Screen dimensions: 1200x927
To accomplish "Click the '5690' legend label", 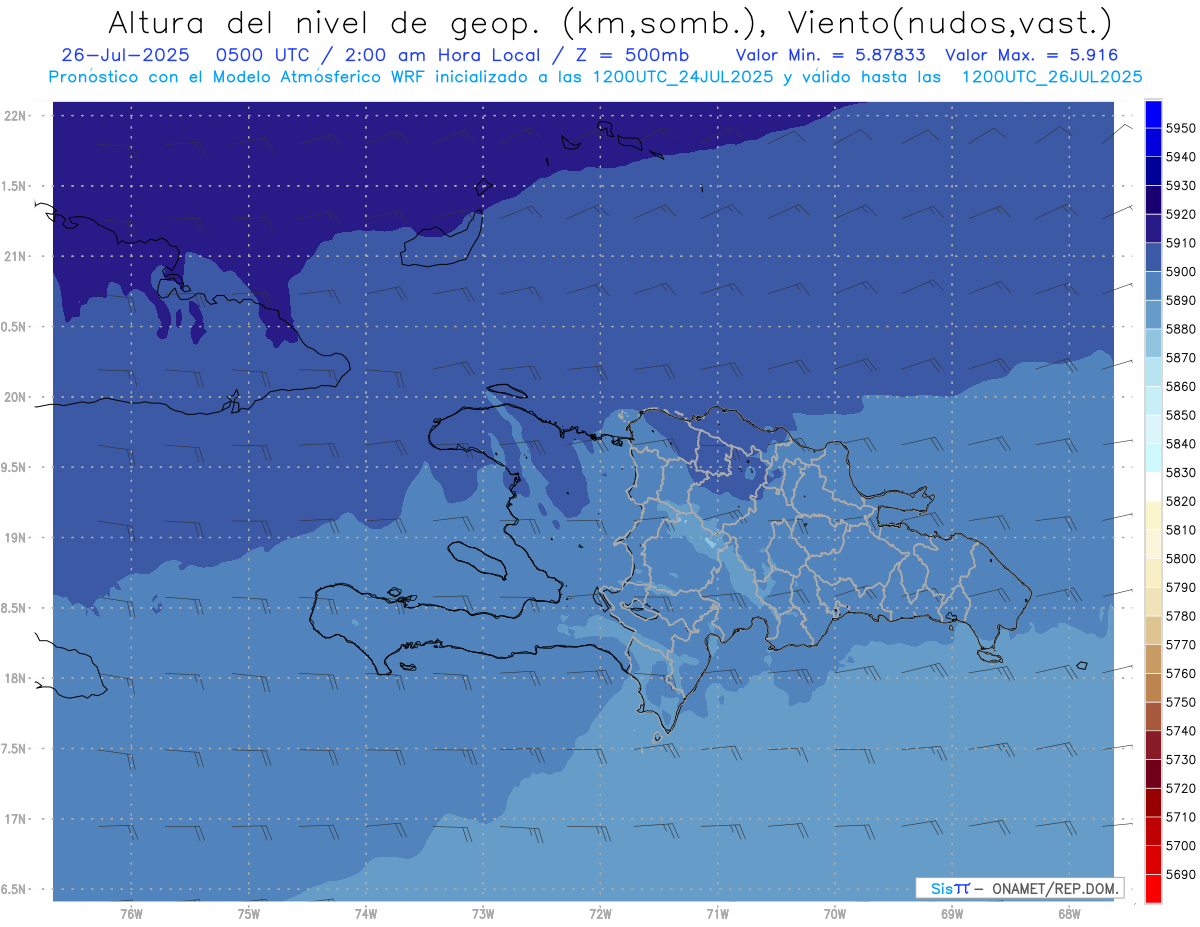I will pyautogui.click(x=1180, y=874).
